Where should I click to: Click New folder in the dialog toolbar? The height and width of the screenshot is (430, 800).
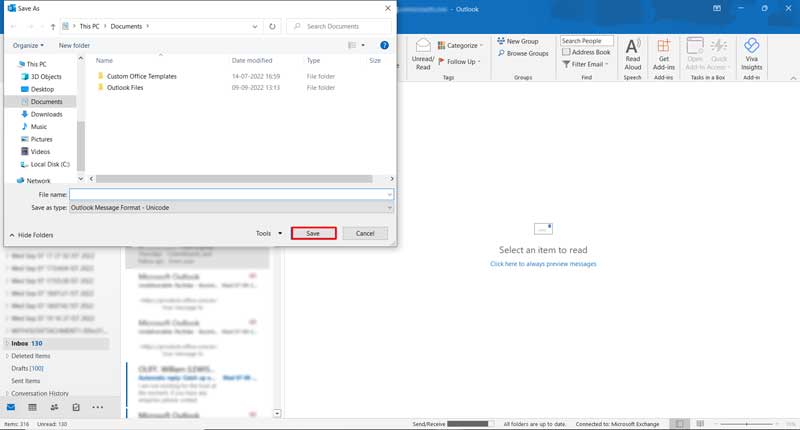pyautogui.click(x=74, y=45)
